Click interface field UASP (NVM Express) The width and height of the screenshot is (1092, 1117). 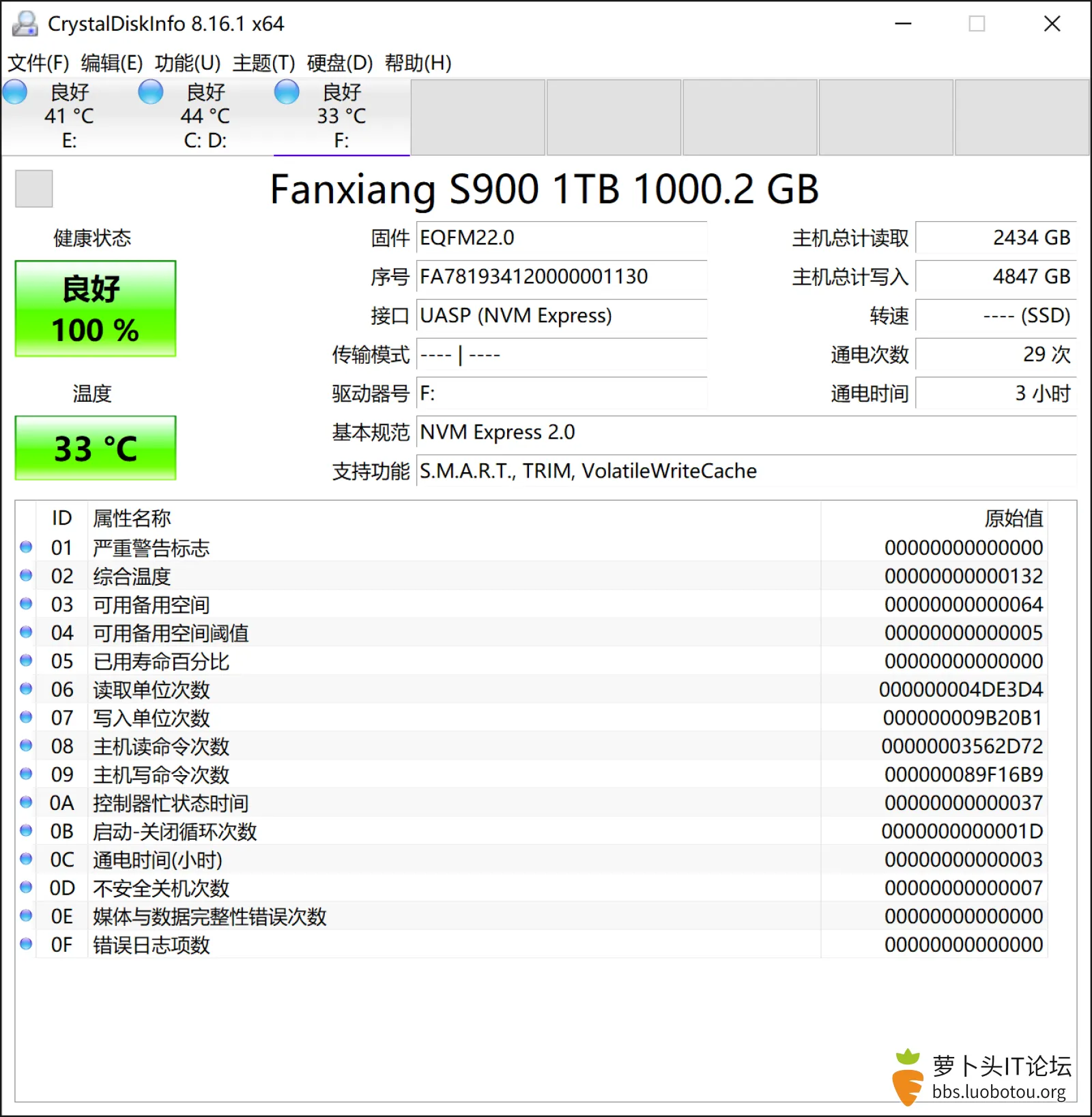point(562,316)
